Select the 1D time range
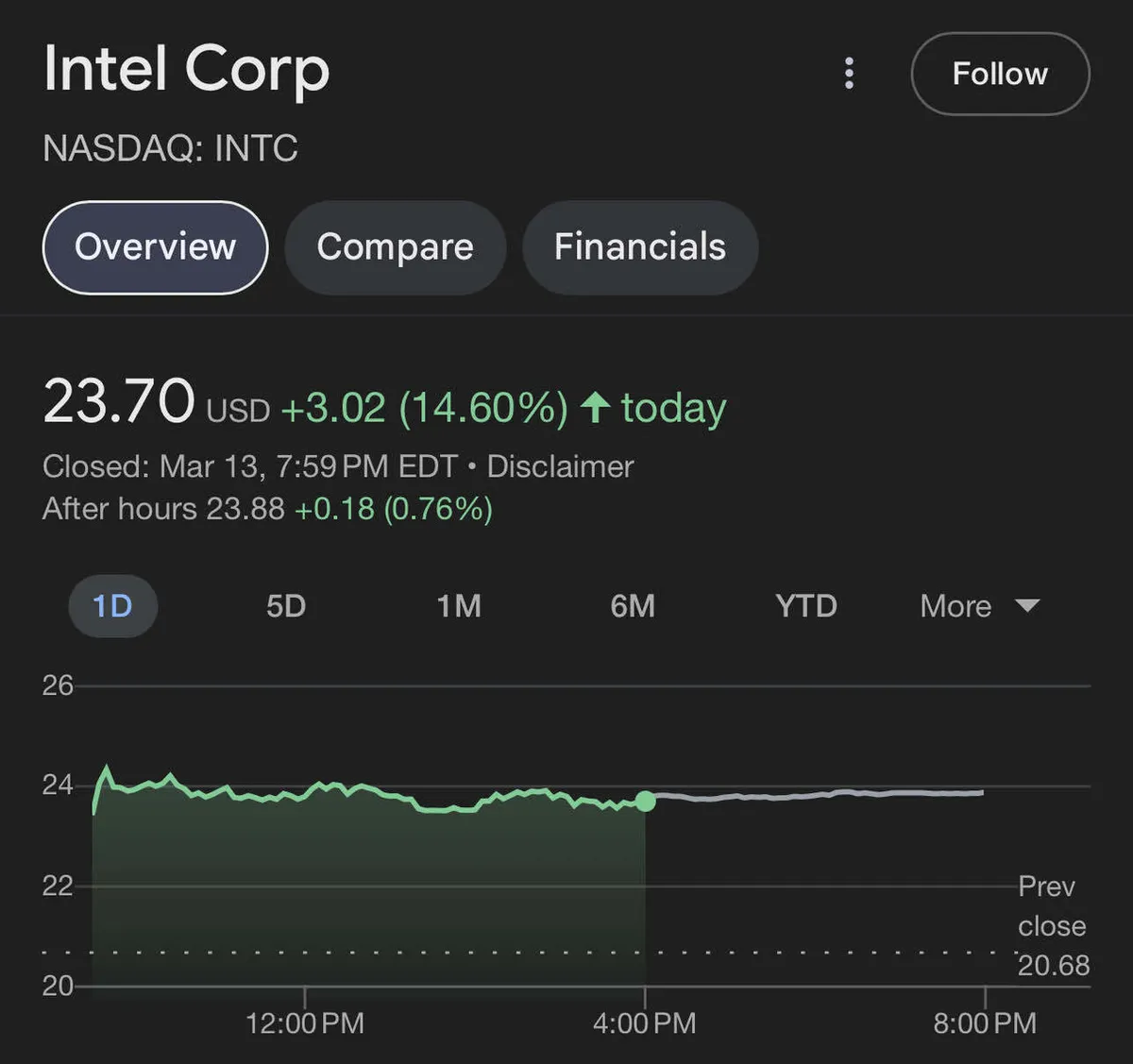This screenshot has width=1133, height=1064. pyautogui.click(x=112, y=606)
